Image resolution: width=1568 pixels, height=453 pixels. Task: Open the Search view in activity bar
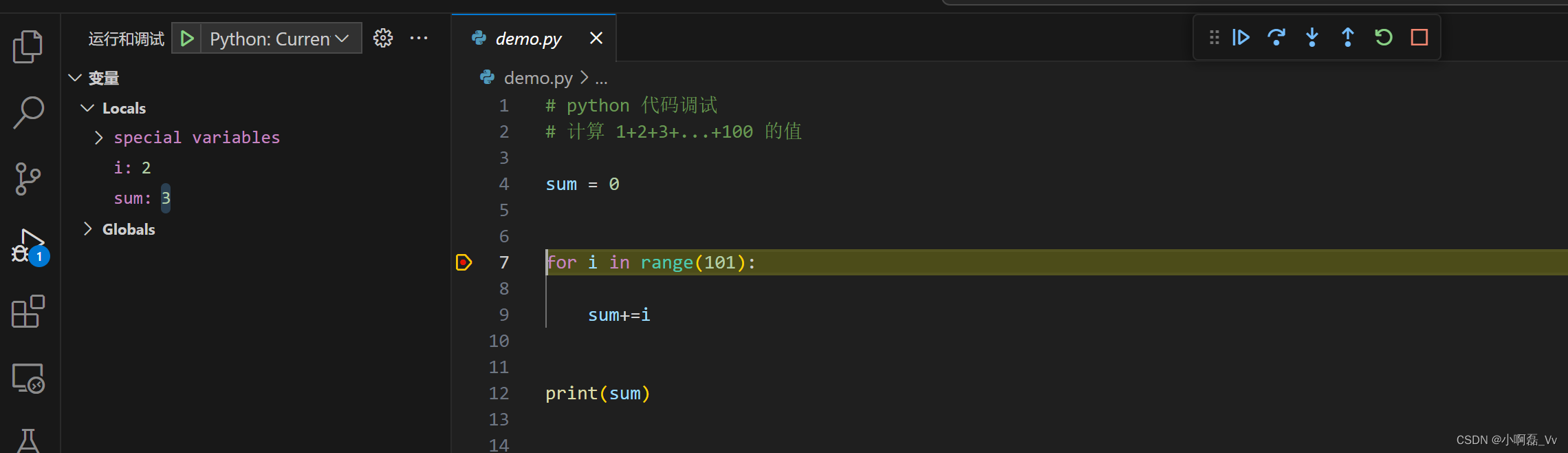pyautogui.click(x=28, y=112)
